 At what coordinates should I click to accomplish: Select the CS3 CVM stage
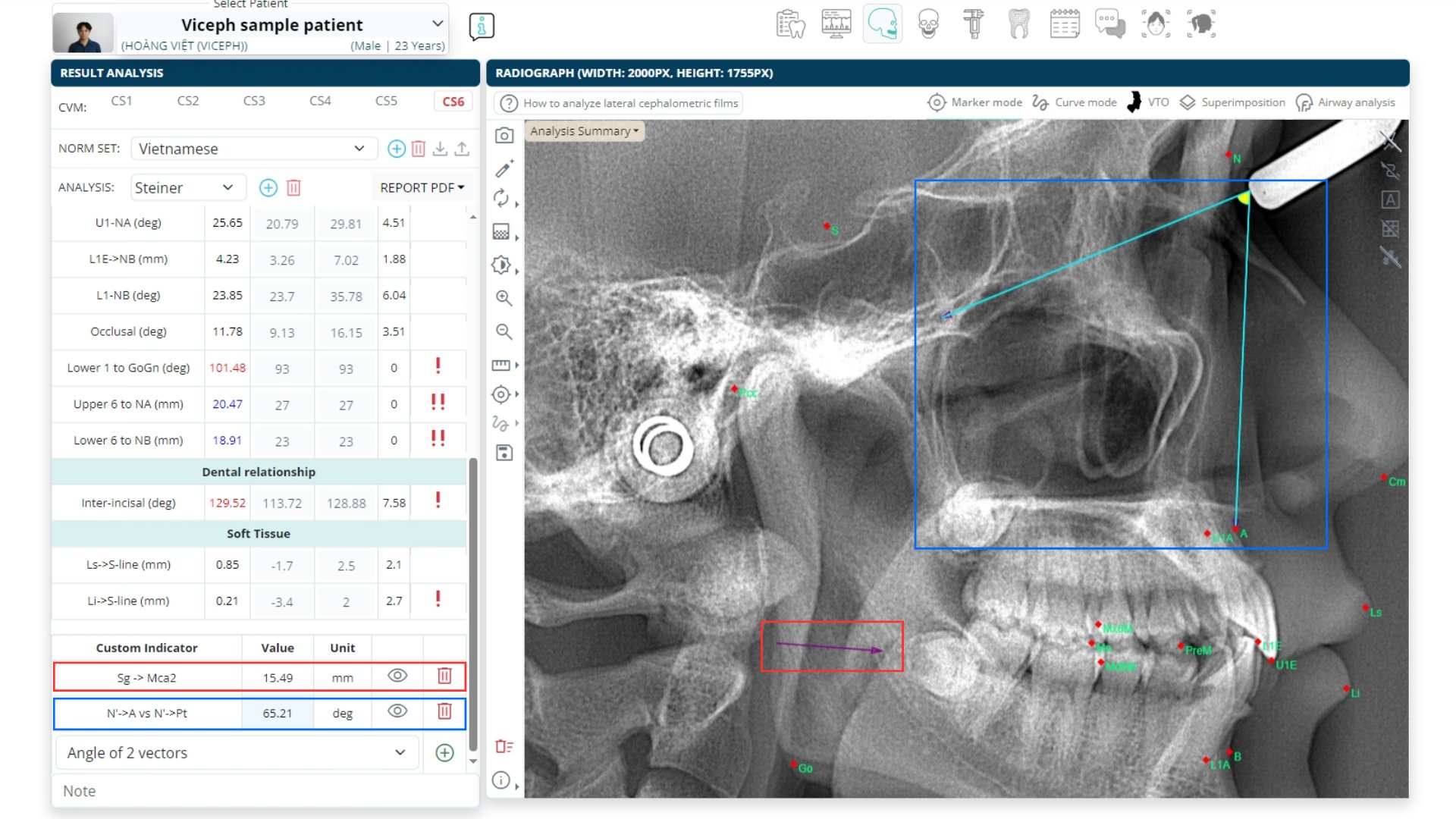(x=254, y=101)
